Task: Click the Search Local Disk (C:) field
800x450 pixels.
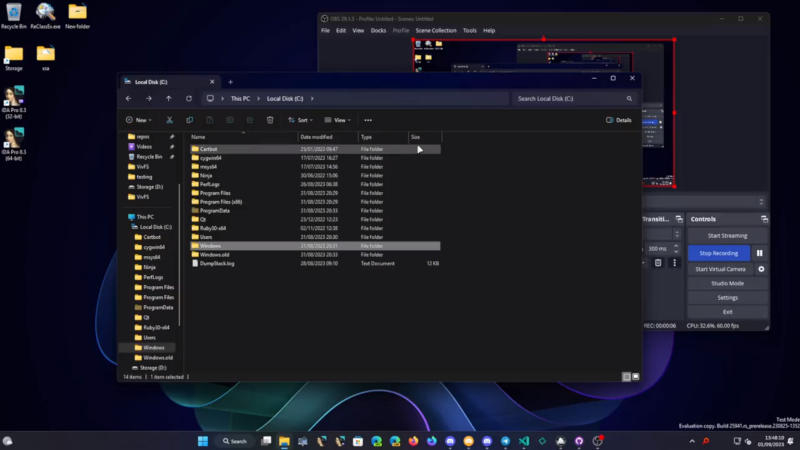Action: [x=570, y=99]
